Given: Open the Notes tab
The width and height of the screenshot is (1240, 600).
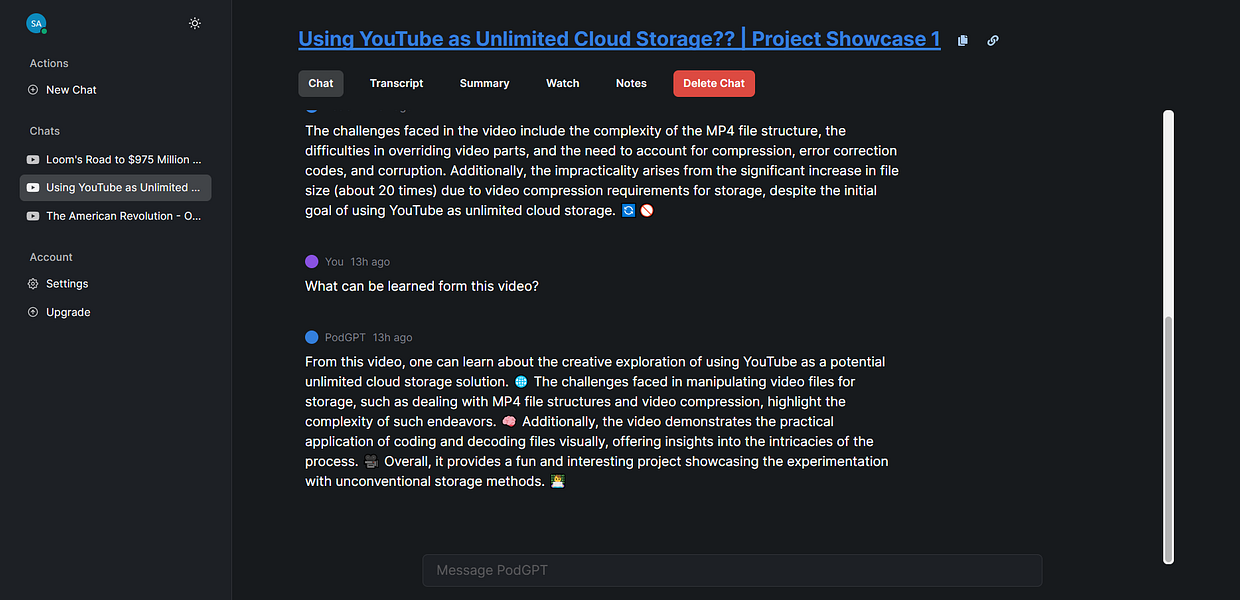Looking at the screenshot, I should tap(631, 84).
